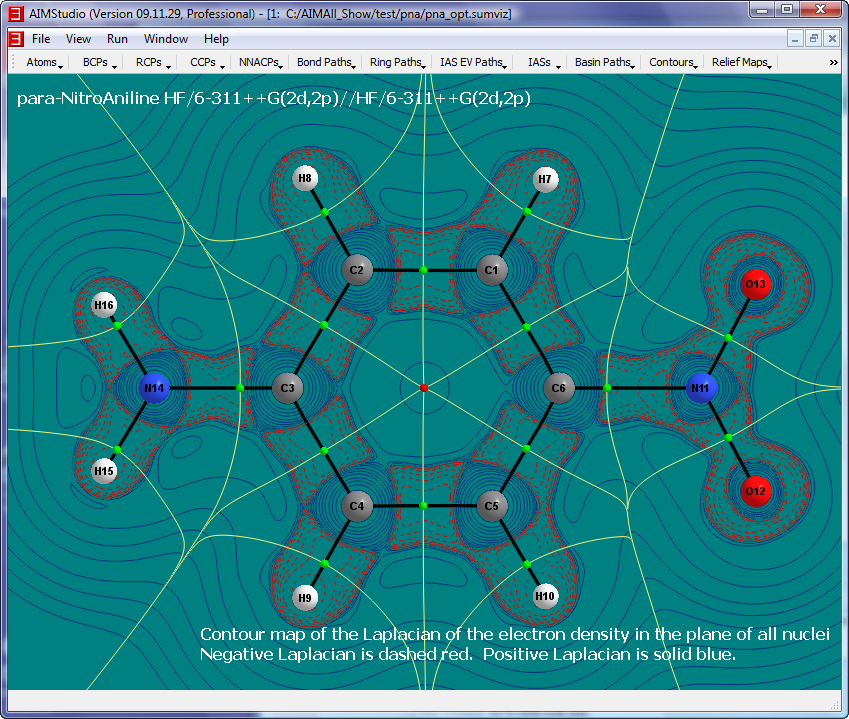Image resolution: width=849 pixels, height=719 pixels.
Task: Select the red O13 oxygen atom
Action: [756, 284]
